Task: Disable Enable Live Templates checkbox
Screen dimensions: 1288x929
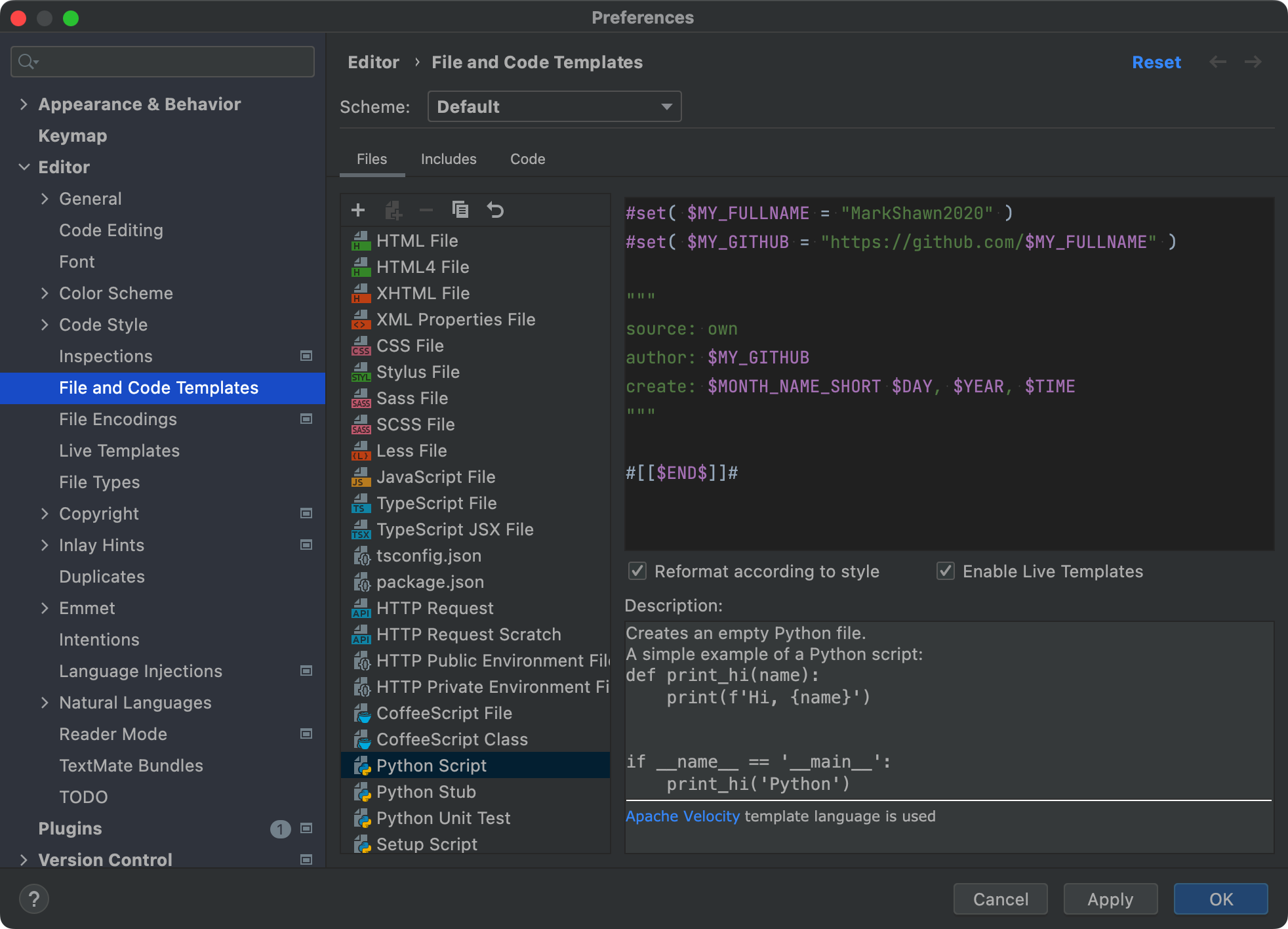Action: (x=945, y=571)
